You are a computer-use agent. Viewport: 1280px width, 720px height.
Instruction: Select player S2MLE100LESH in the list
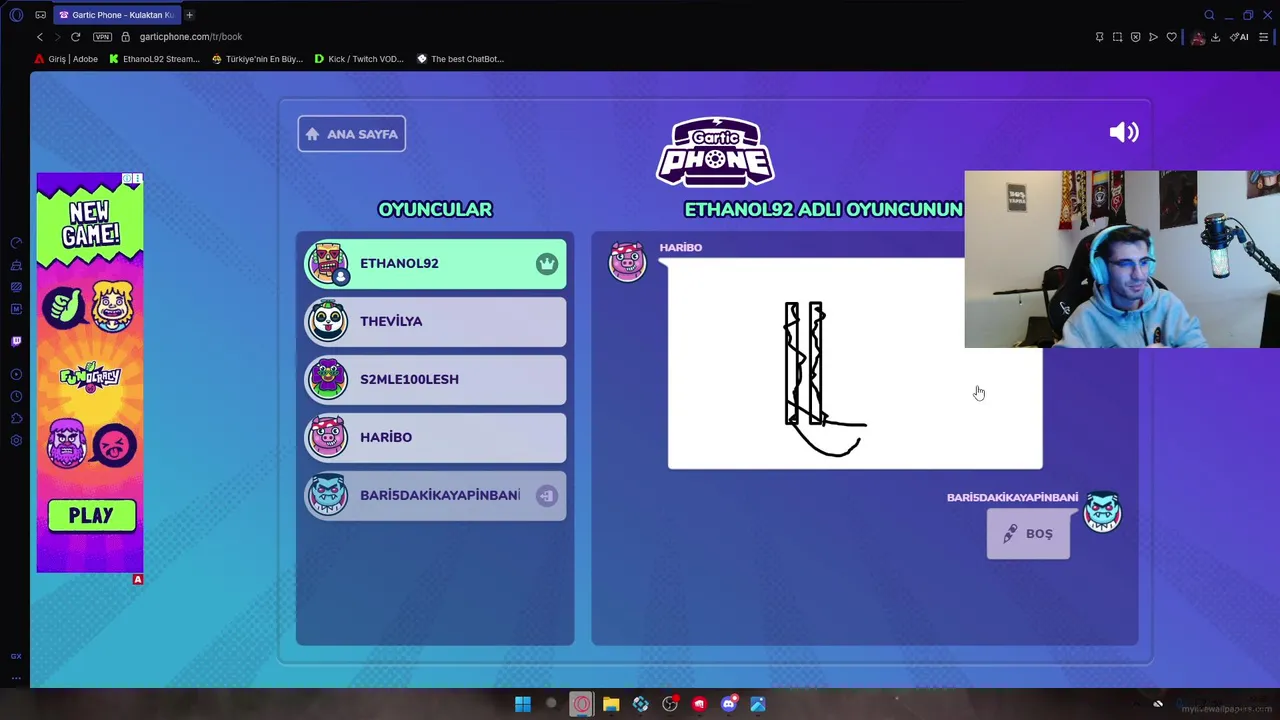tap(435, 380)
